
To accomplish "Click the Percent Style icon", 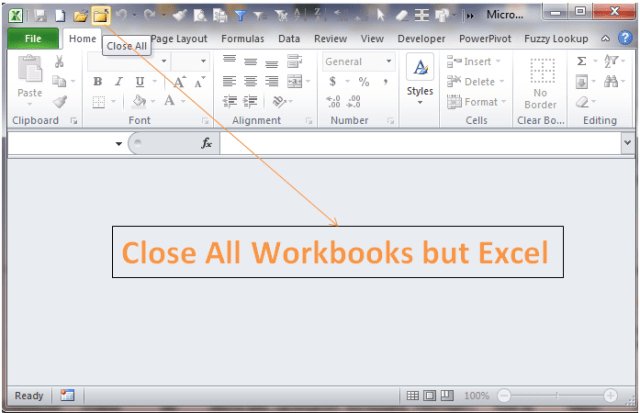I will coord(364,82).
